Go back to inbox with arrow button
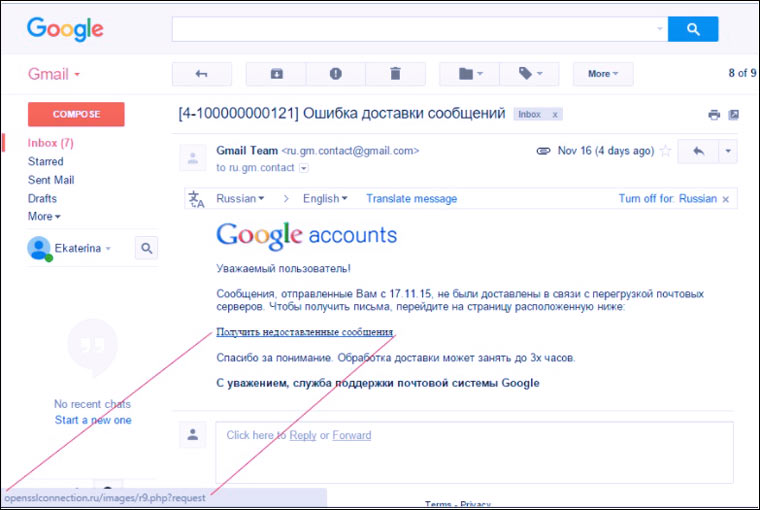The image size is (760, 510). tap(202, 74)
